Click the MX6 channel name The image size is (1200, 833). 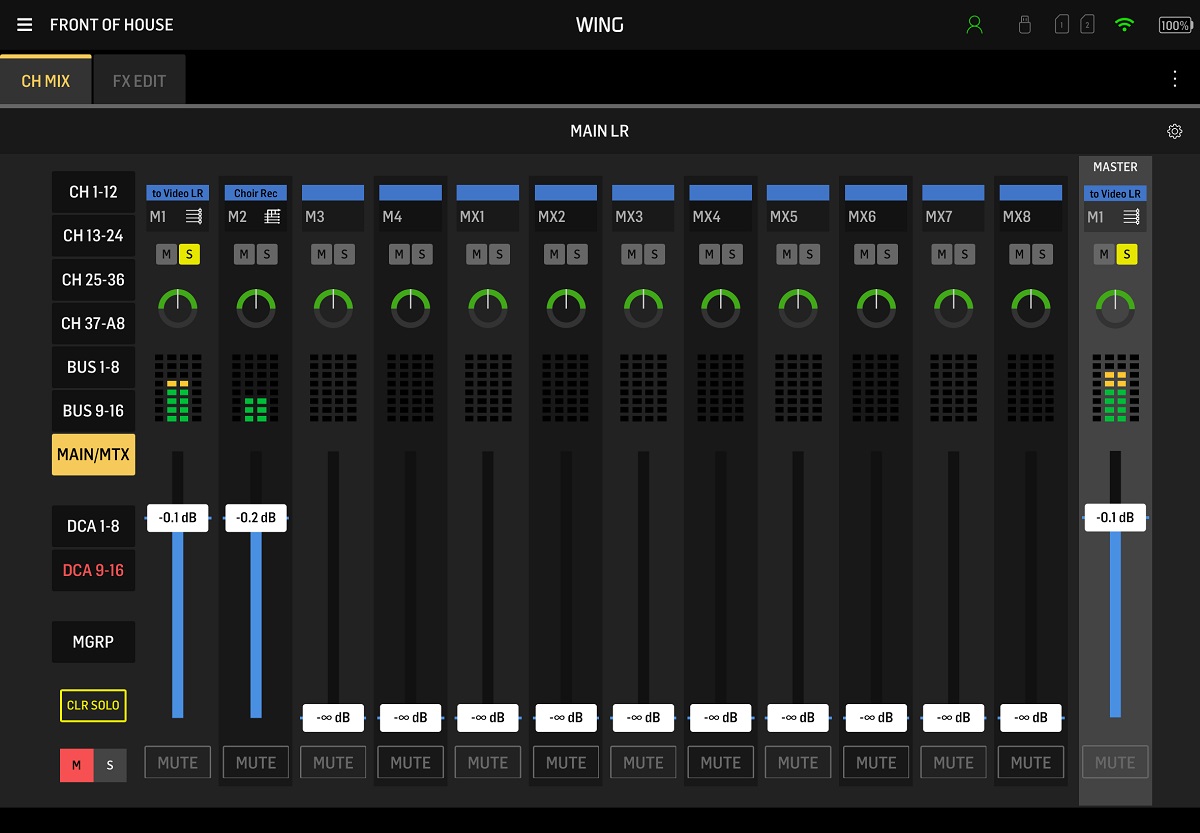pos(862,216)
